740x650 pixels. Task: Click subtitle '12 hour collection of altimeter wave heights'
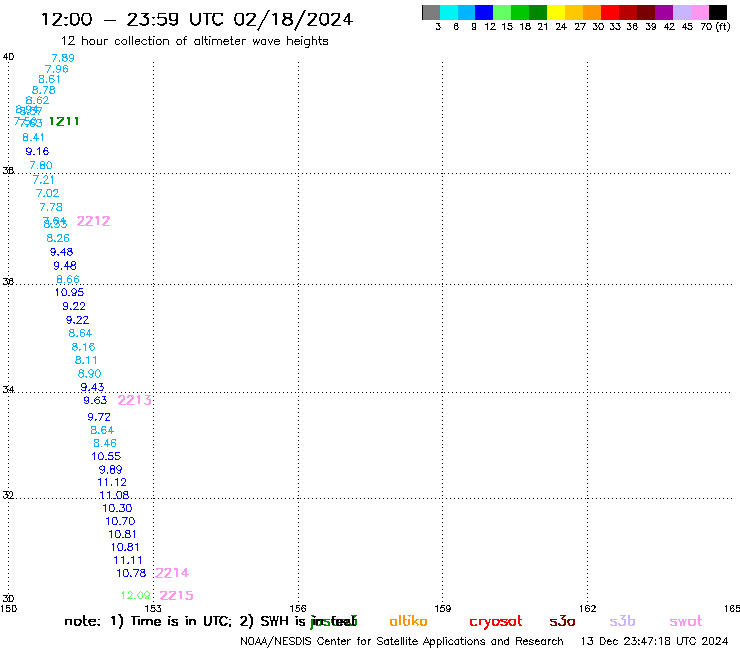194,41
